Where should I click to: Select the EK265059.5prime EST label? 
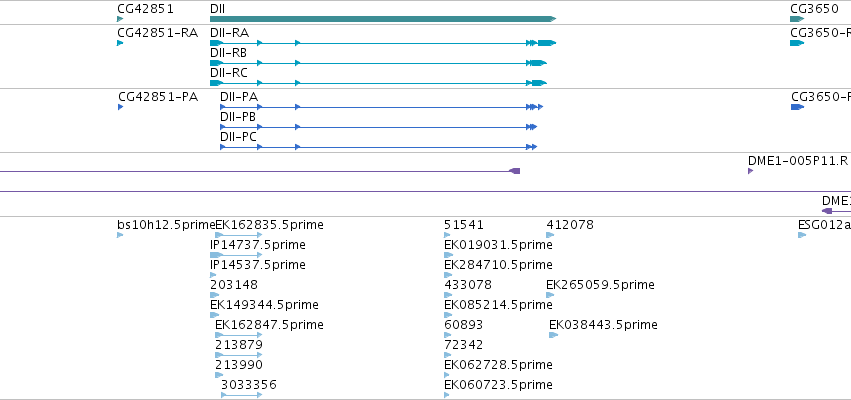coord(600,285)
